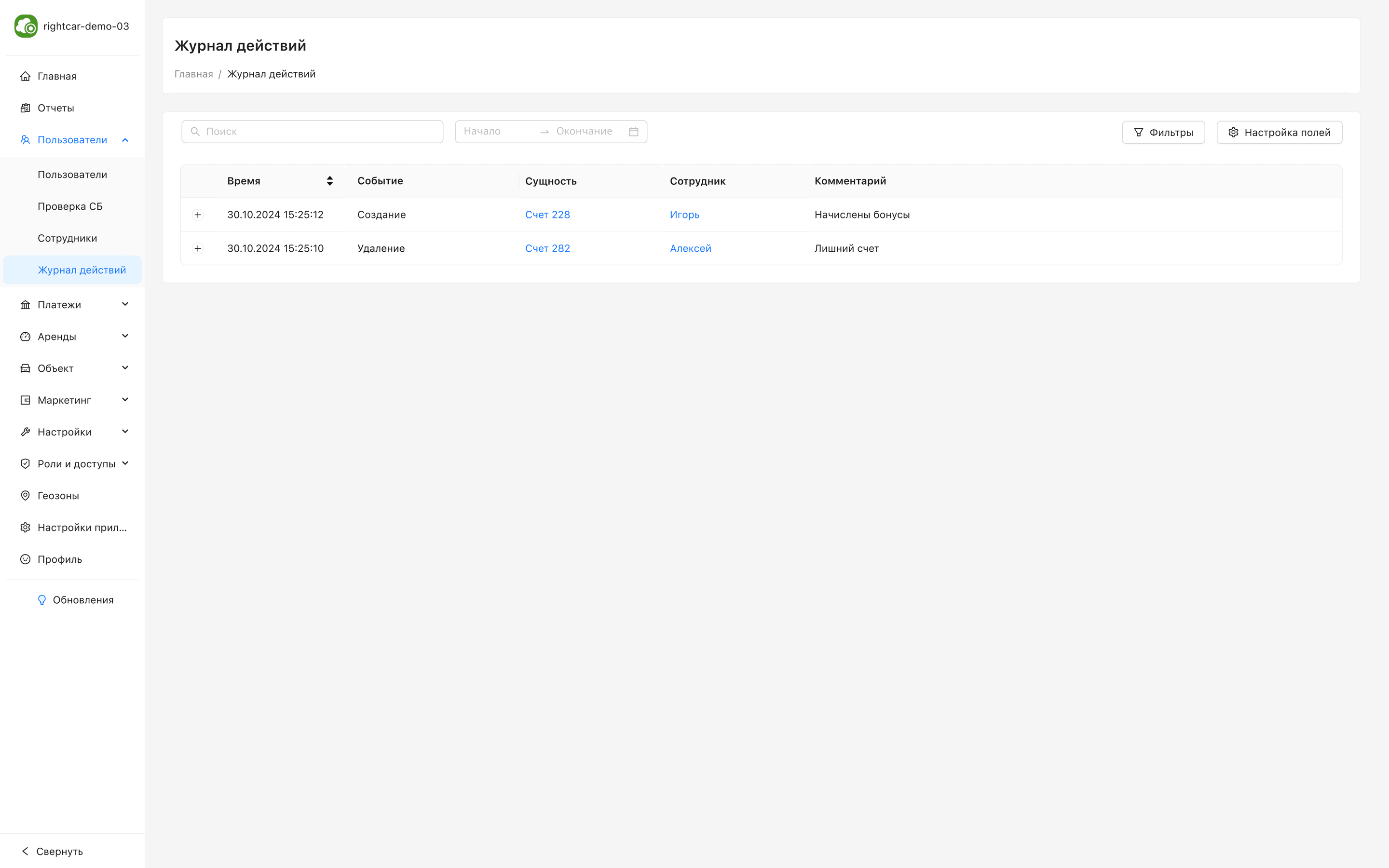Click the Профиль smiley icon
The image size is (1389, 868).
click(25, 559)
